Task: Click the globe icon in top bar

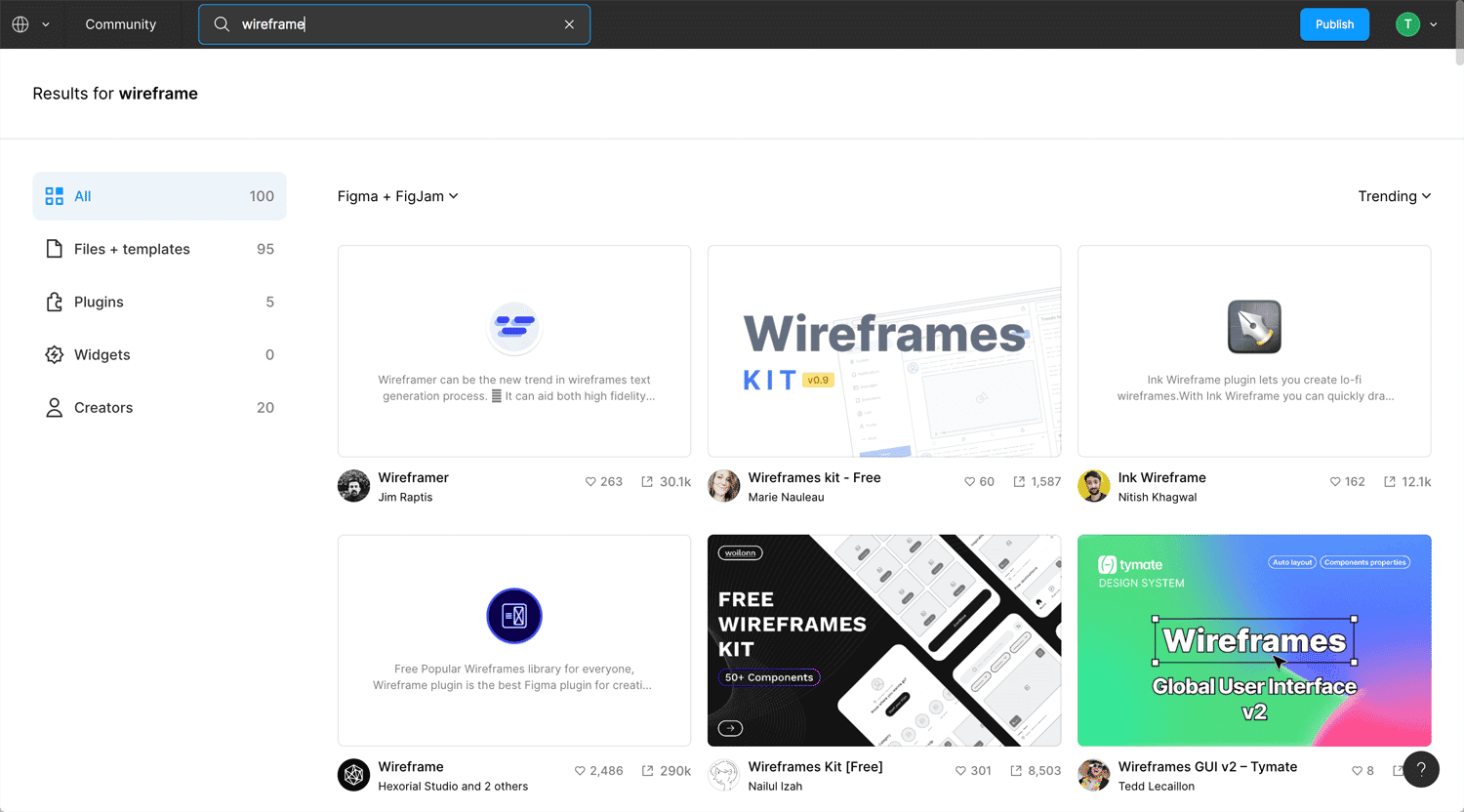Action: (x=20, y=24)
